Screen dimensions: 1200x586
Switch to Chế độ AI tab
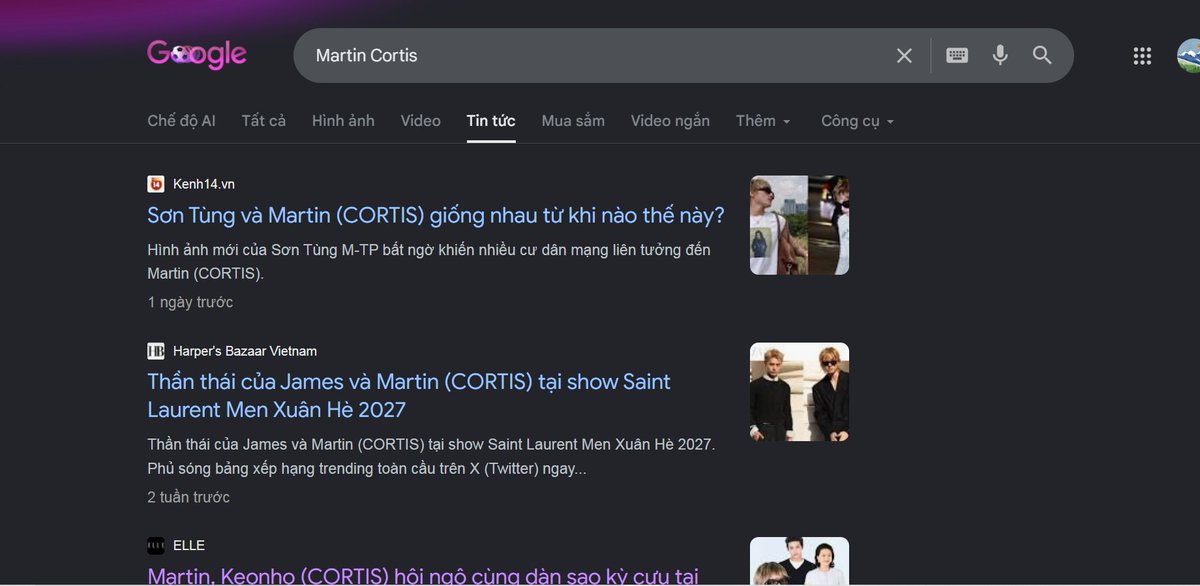point(182,121)
